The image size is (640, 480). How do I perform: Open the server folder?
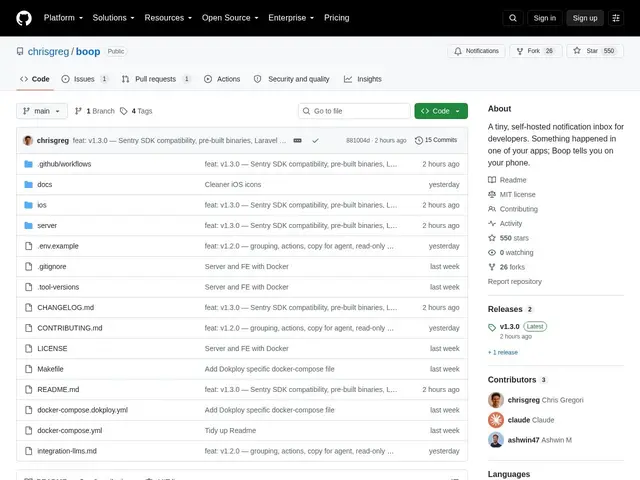47,225
